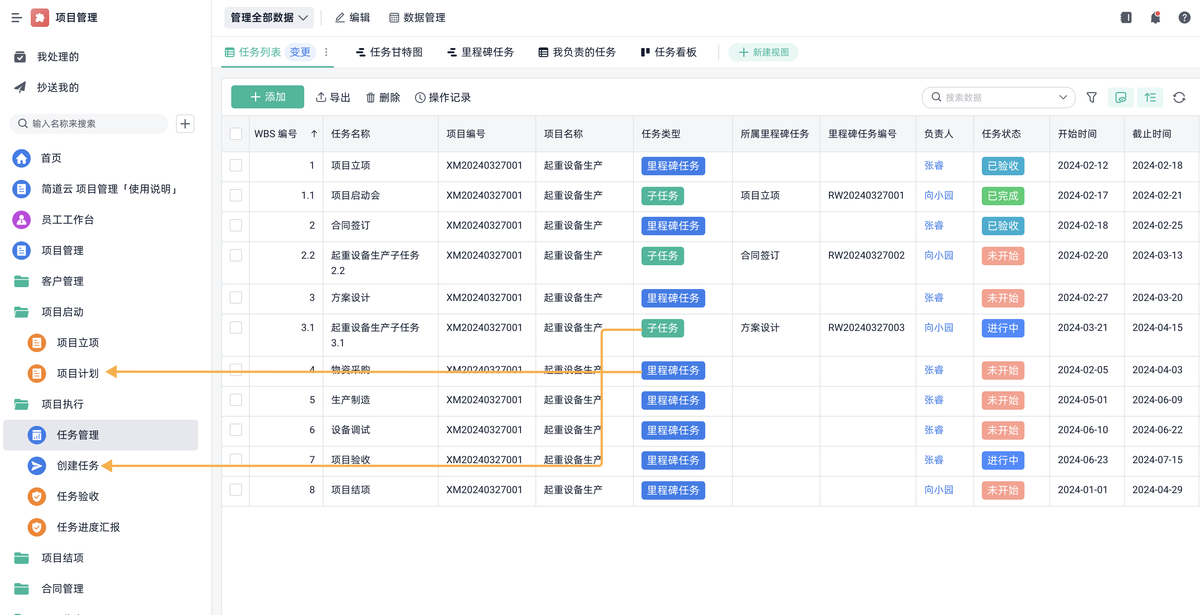
Task: Click the 导出 export button
Action: click(x=334, y=97)
